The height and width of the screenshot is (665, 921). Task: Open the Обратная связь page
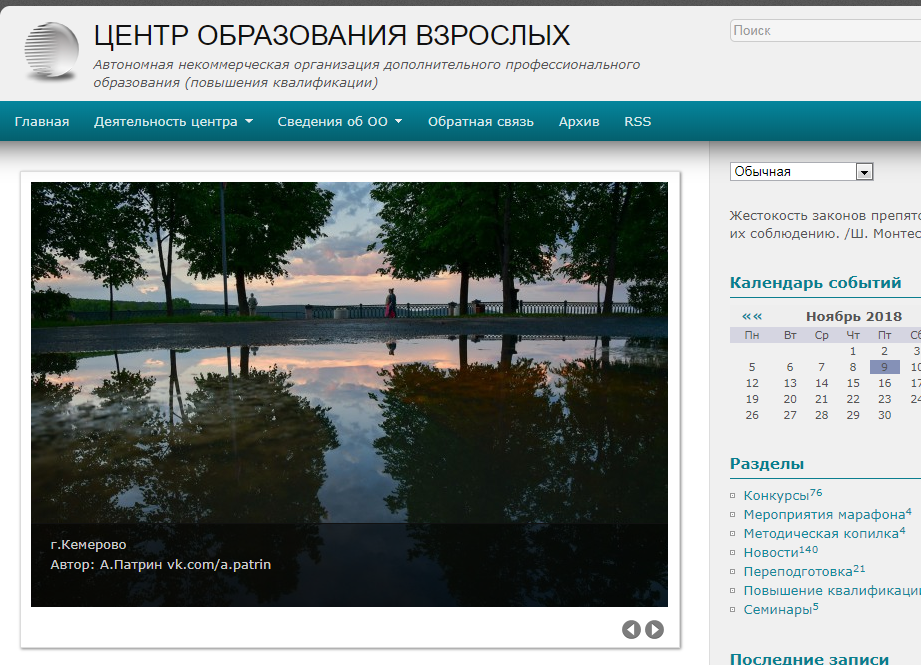tap(480, 122)
